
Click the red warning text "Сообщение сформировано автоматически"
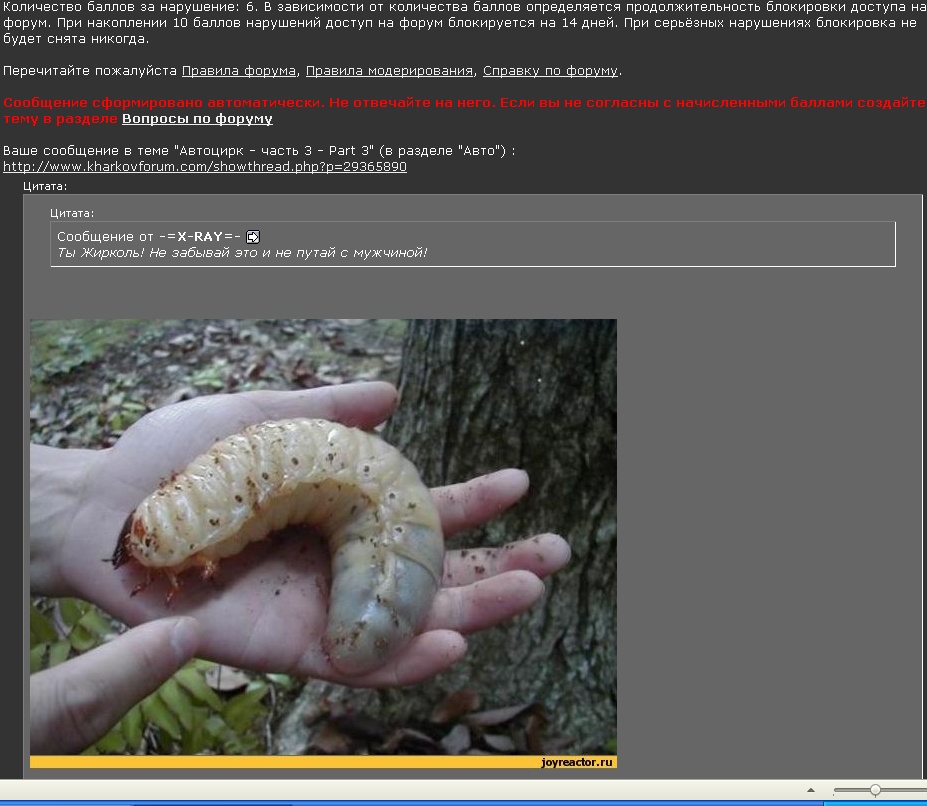pyautogui.click(x=164, y=103)
